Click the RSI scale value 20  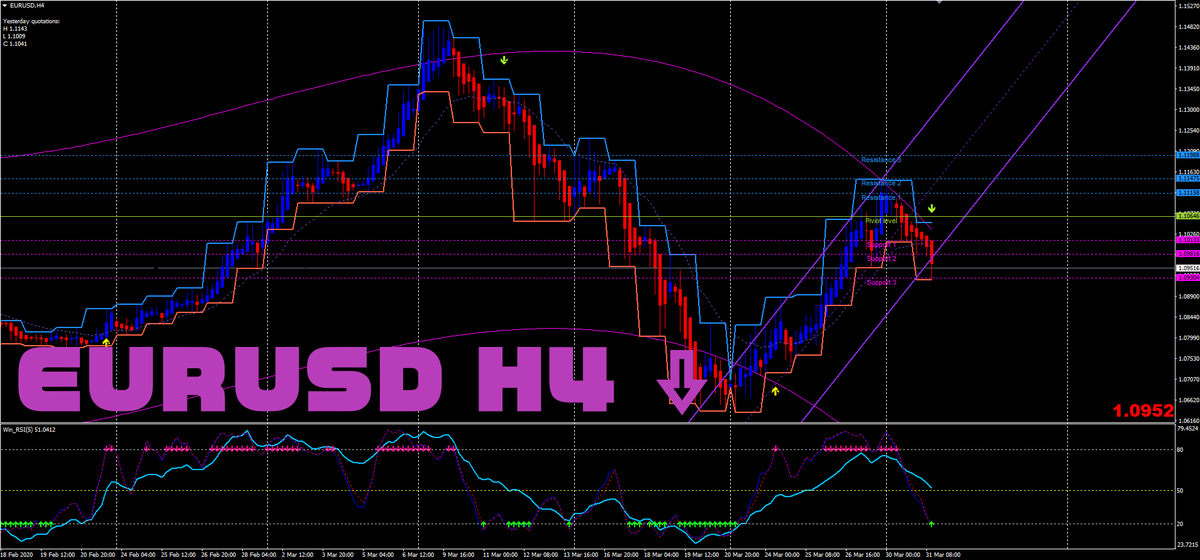(x=1181, y=524)
